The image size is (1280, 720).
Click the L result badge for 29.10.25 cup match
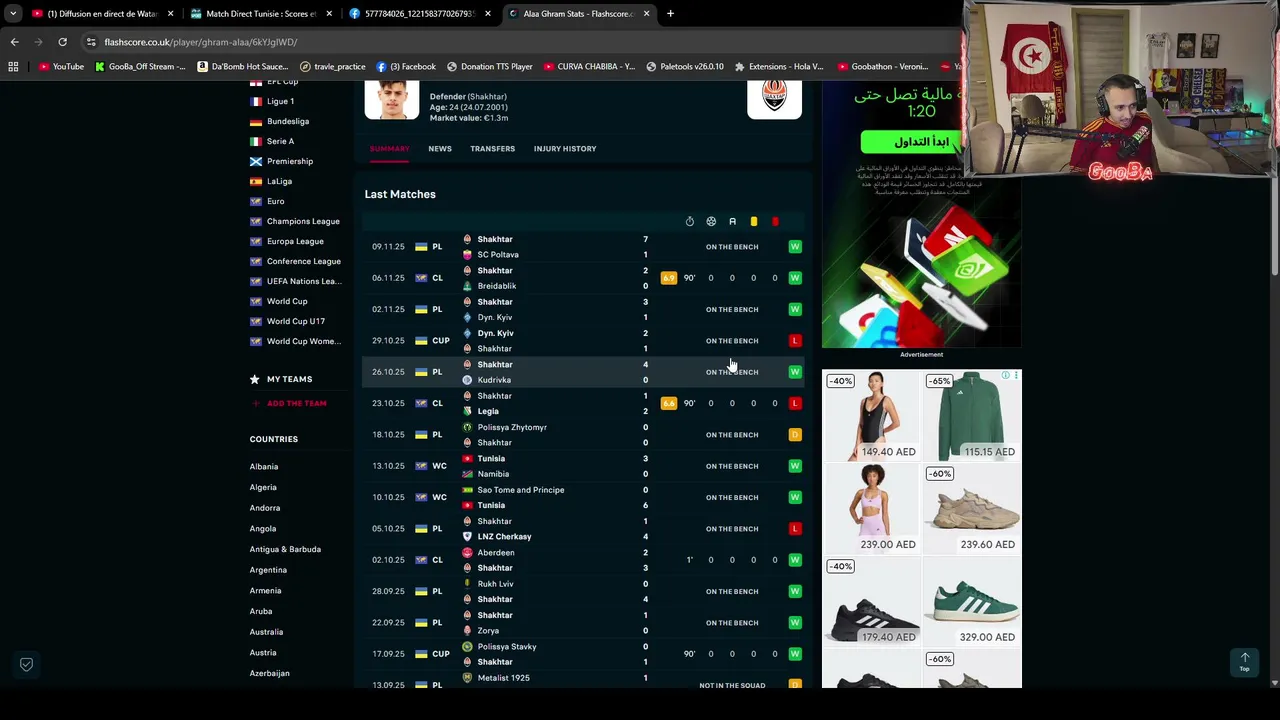point(795,341)
